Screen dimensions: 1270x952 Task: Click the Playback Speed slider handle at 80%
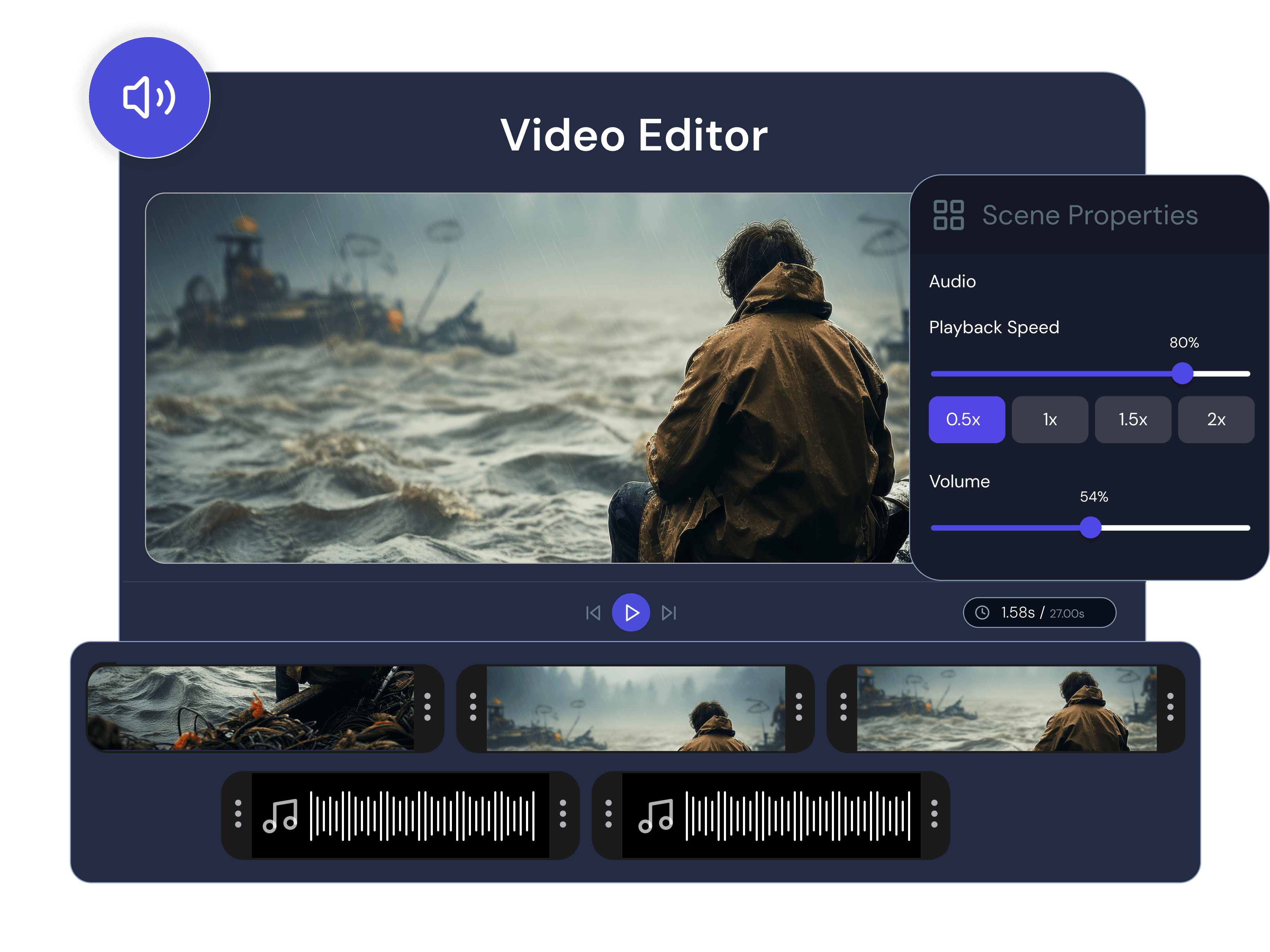coord(1183,373)
